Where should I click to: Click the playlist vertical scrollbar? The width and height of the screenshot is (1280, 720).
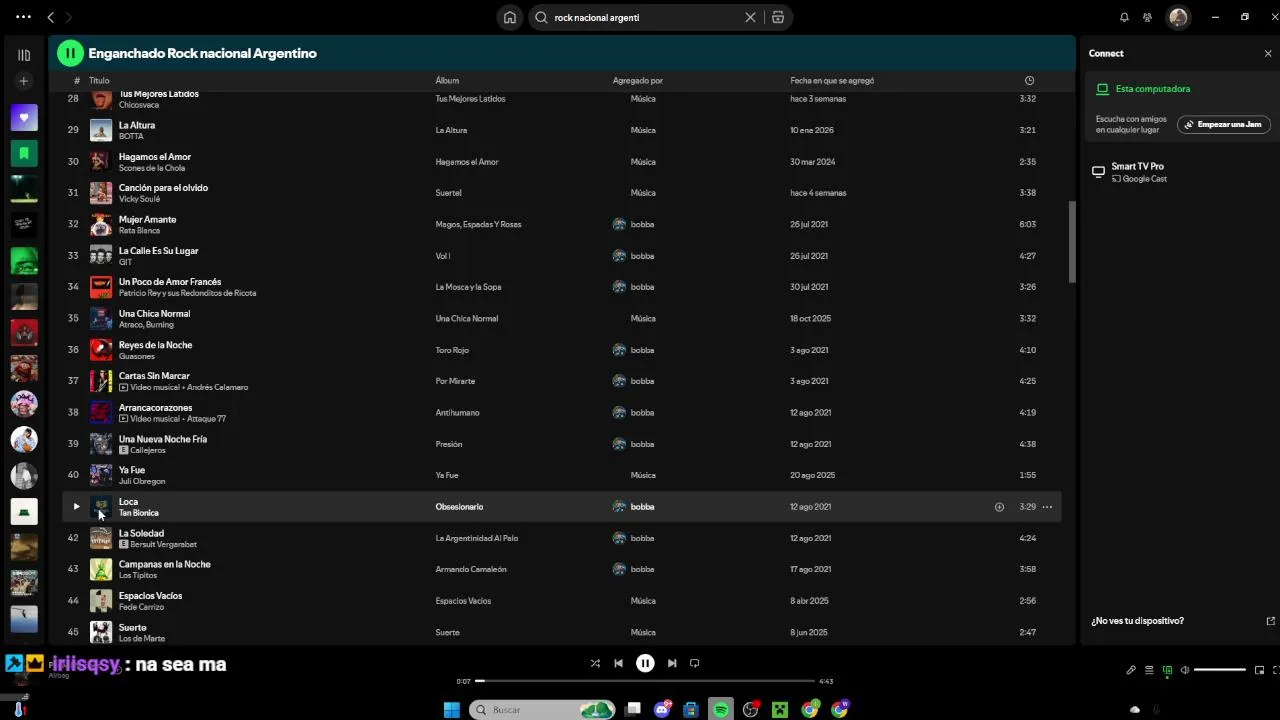[1072, 241]
